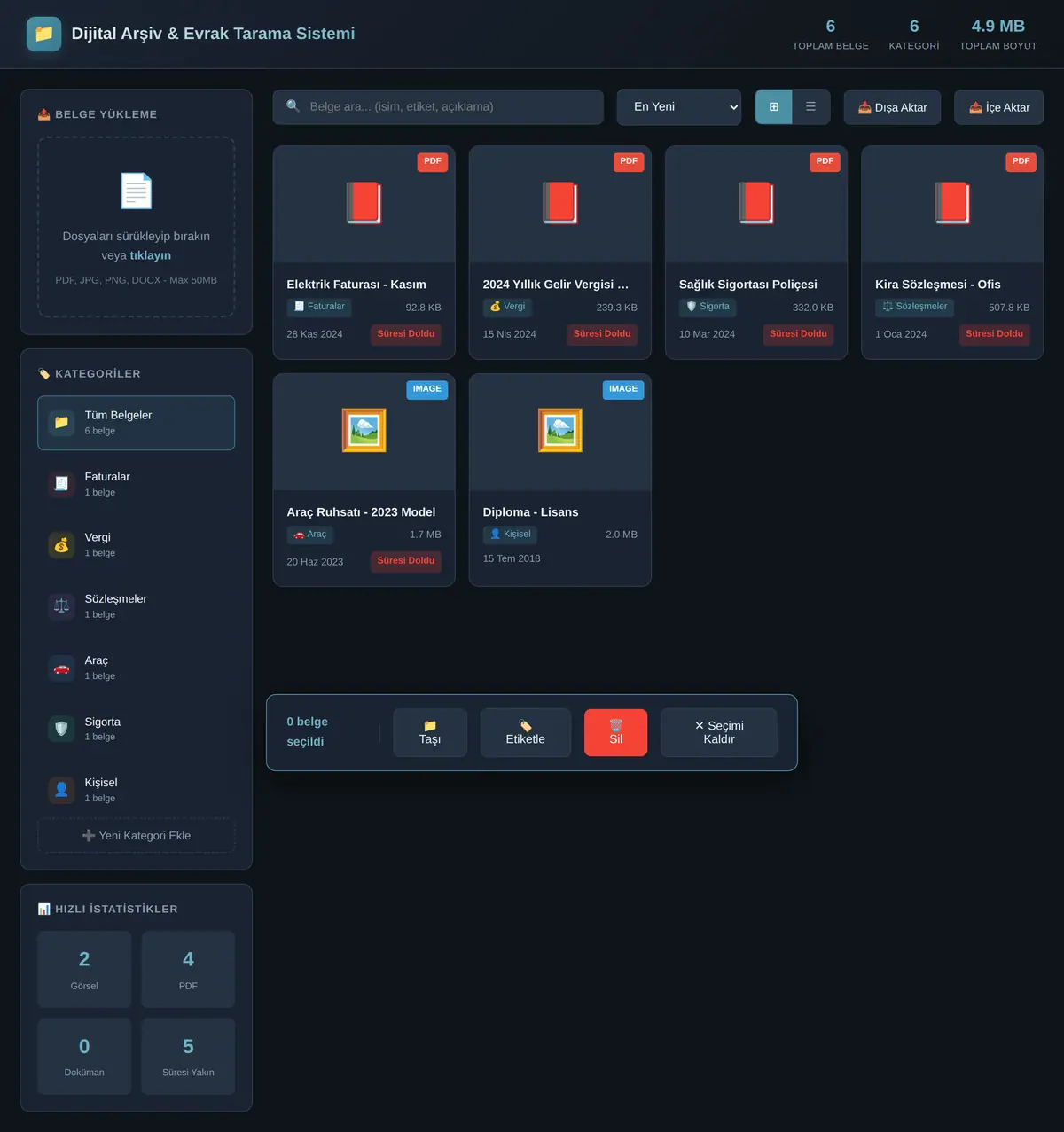Click in the Belge ara search field
Image resolution: width=1064 pixels, height=1132 pixels.
(x=438, y=106)
